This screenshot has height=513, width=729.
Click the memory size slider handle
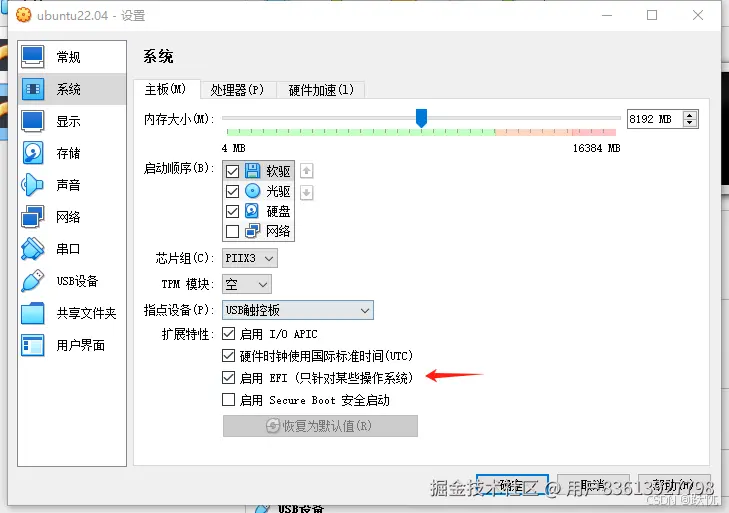point(421,118)
